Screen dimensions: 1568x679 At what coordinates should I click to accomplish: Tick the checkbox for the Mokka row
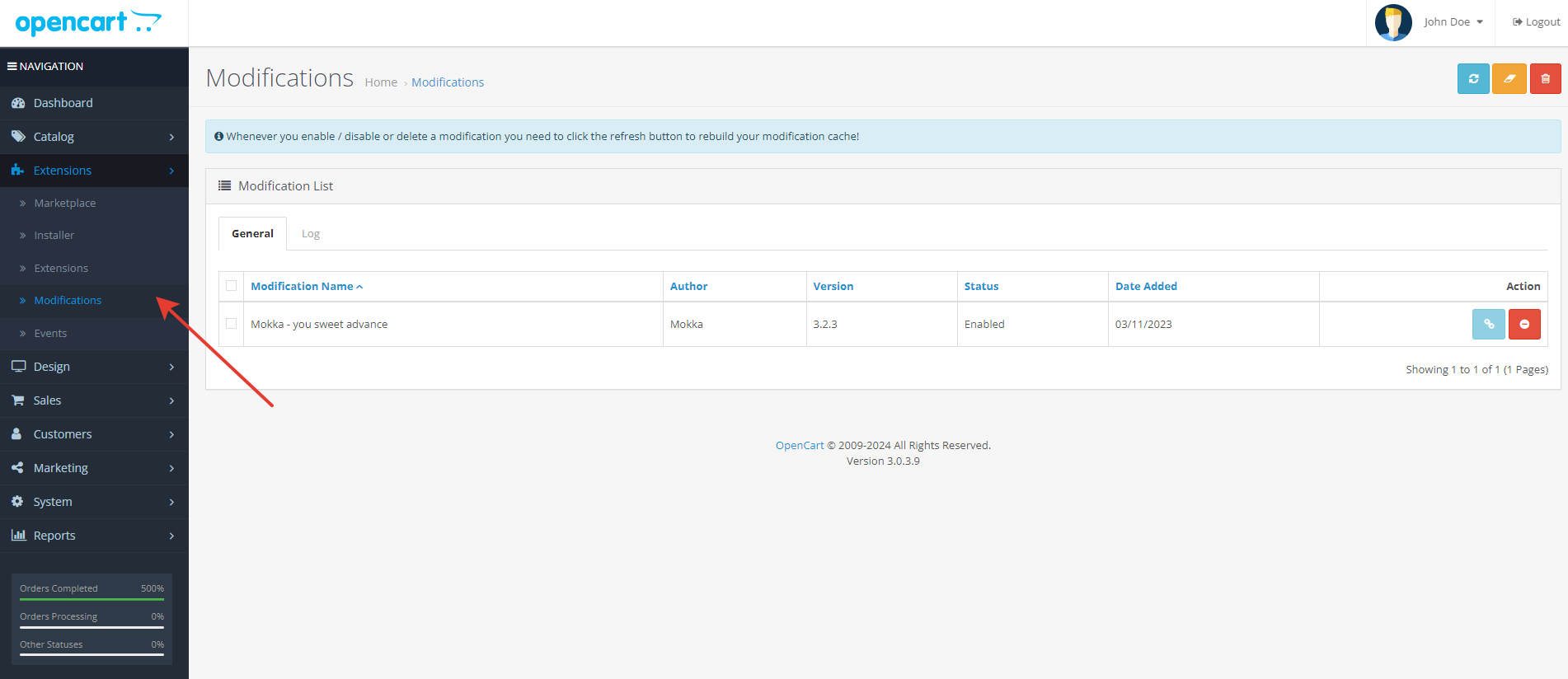(232, 324)
